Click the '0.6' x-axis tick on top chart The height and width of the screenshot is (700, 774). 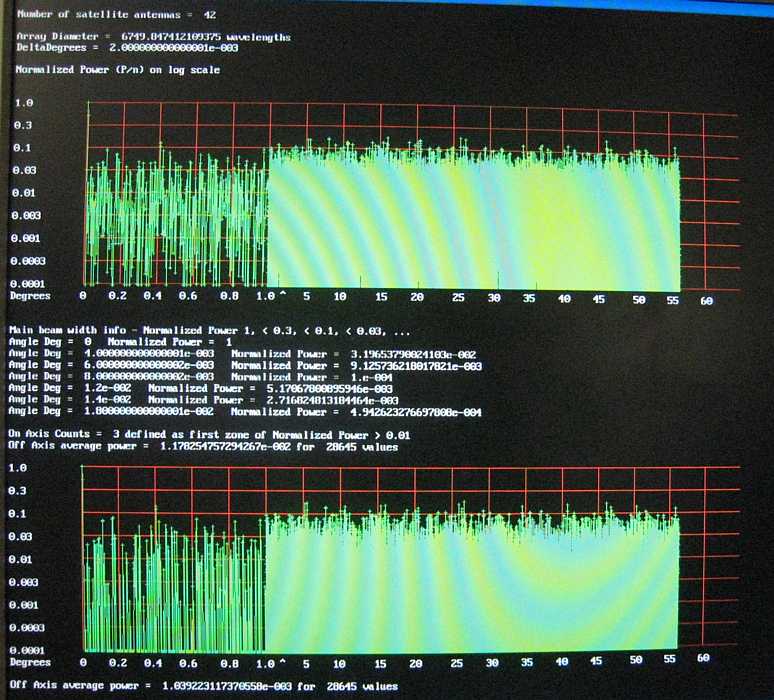click(188, 295)
